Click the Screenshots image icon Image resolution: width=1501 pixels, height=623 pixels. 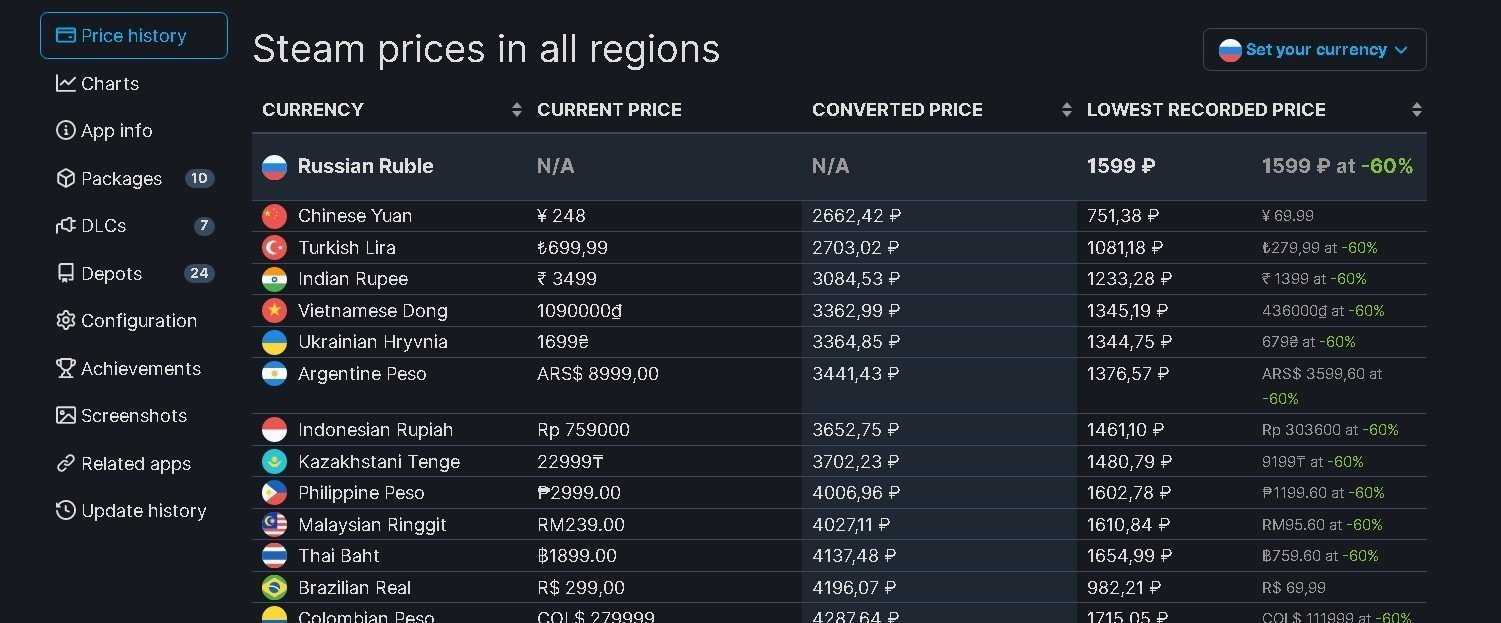pyautogui.click(x=66, y=415)
